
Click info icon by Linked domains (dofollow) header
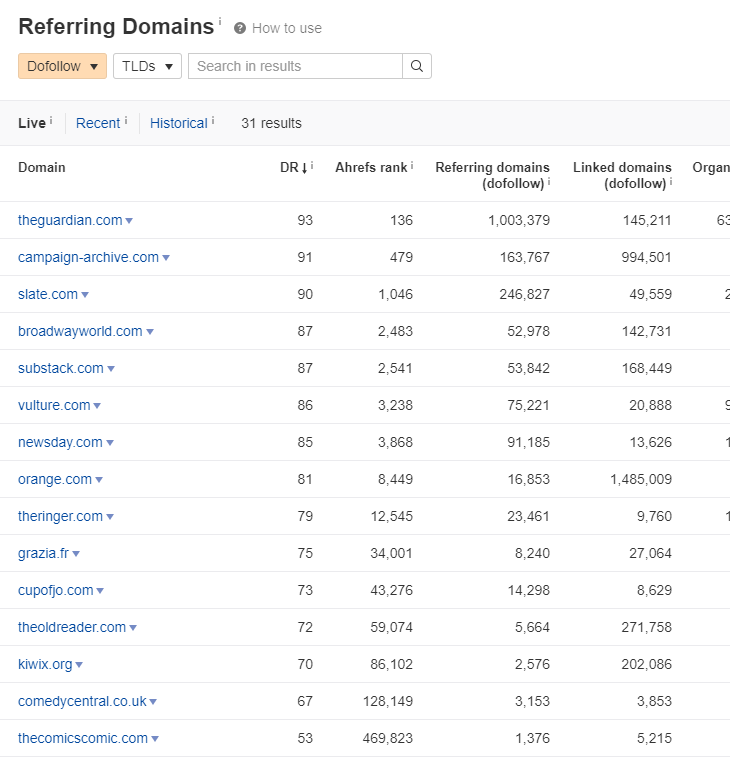coord(671,181)
